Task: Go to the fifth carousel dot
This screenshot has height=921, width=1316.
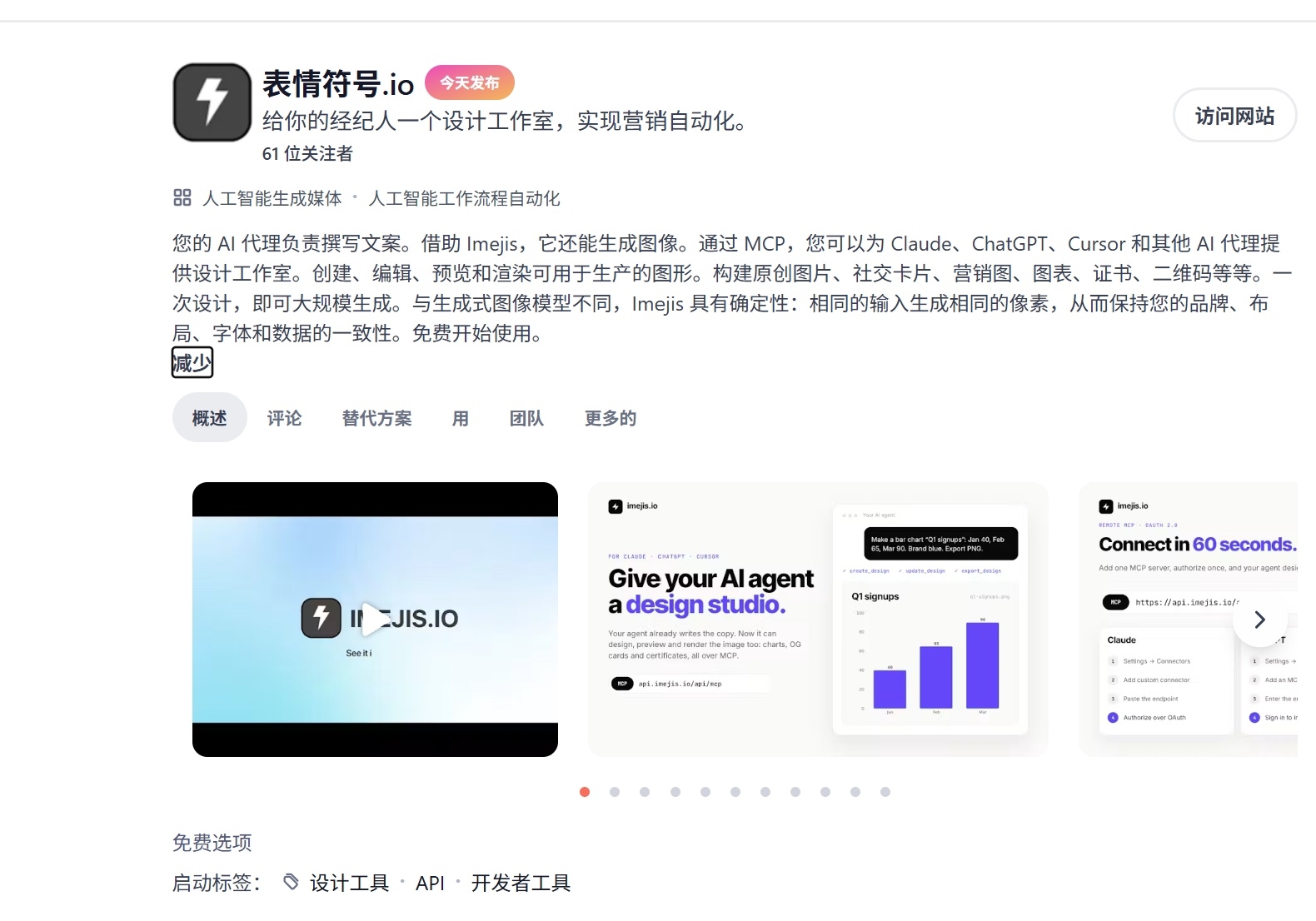Action: click(x=705, y=792)
